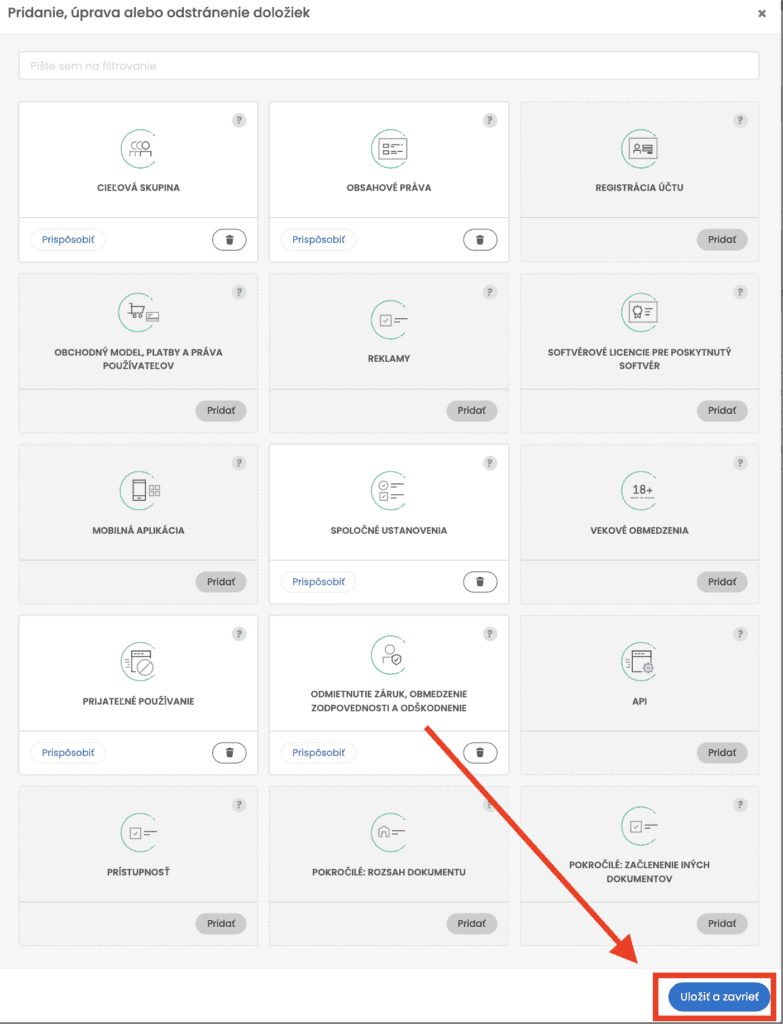Click the Vekové obmedzenia 18+ icon
783x1024 pixels.
tap(639, 490)
